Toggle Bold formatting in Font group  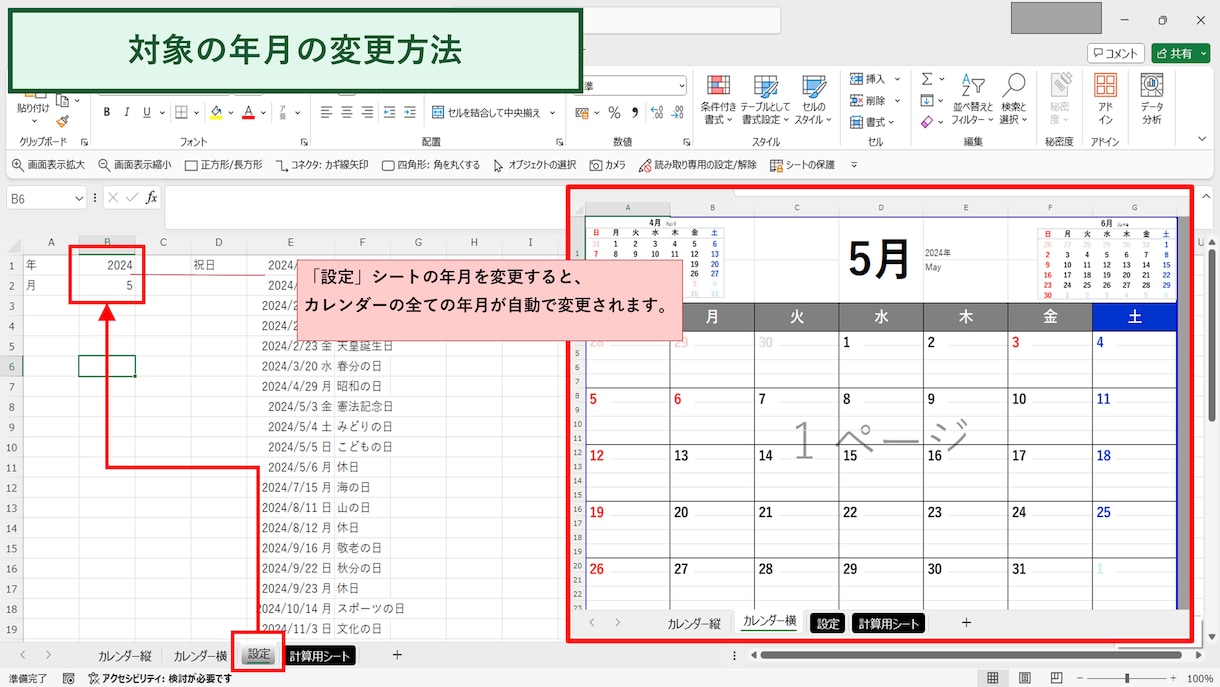(x=107, y=112)
